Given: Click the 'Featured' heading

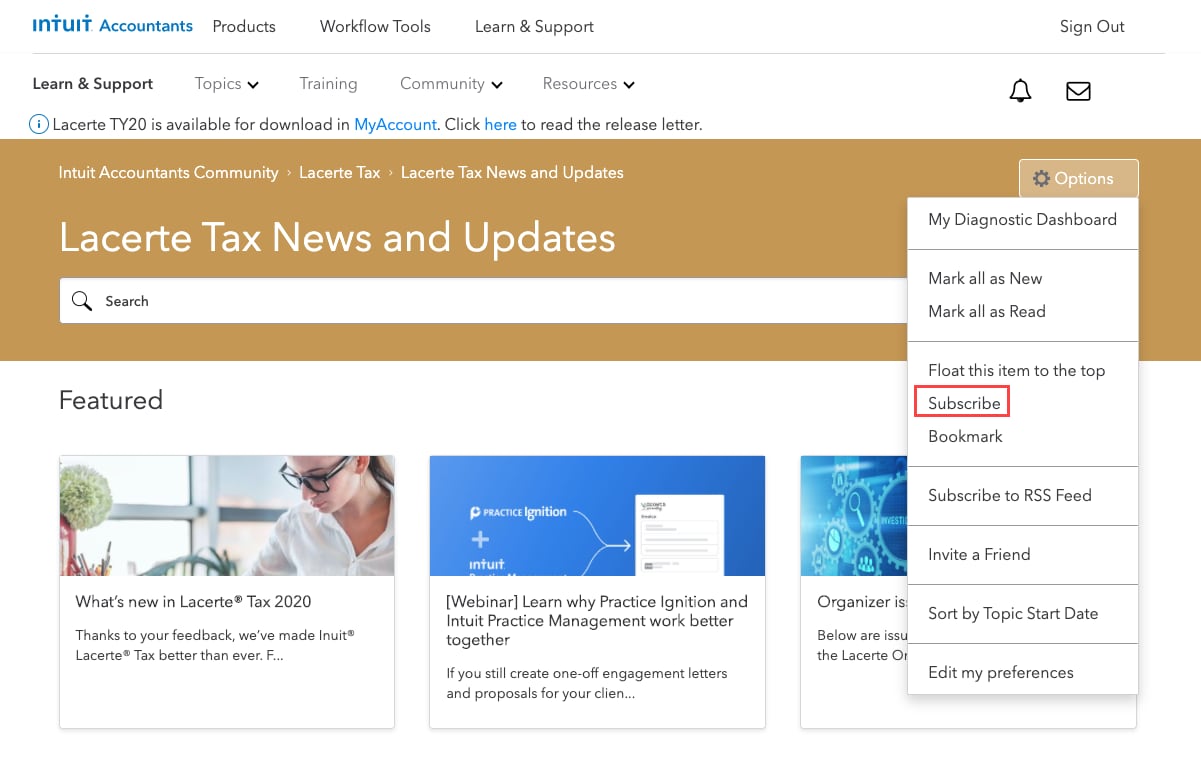Looking at the screenshot, I should (111, 400).
